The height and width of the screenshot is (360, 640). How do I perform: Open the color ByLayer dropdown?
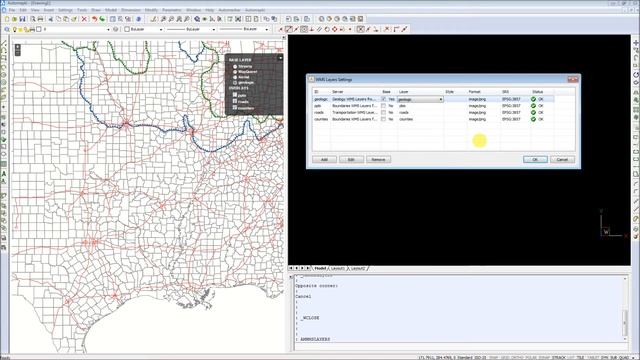pyautogui.click(x=161, y=29)
